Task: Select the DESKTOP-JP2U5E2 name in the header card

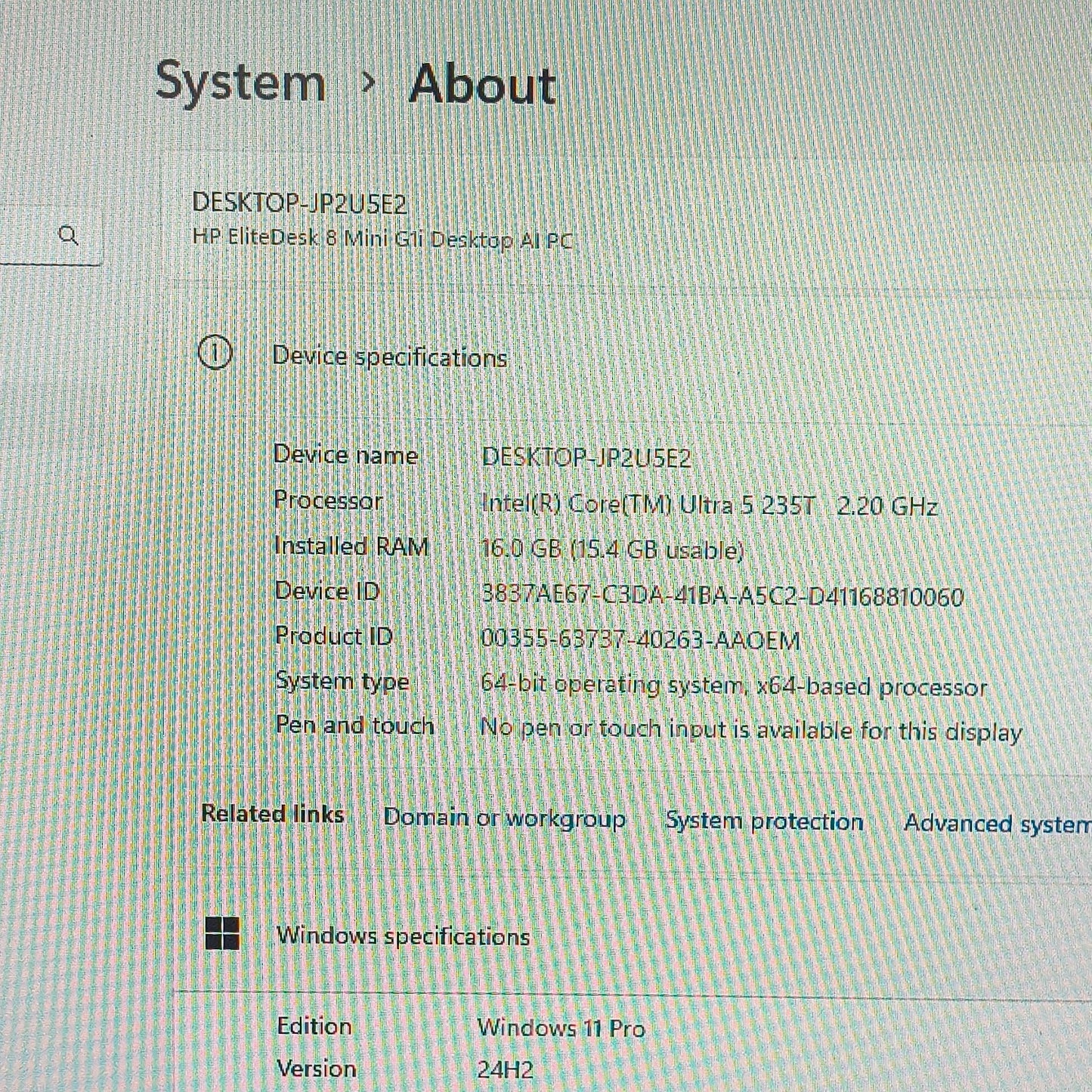Action: tap(300, 203)
